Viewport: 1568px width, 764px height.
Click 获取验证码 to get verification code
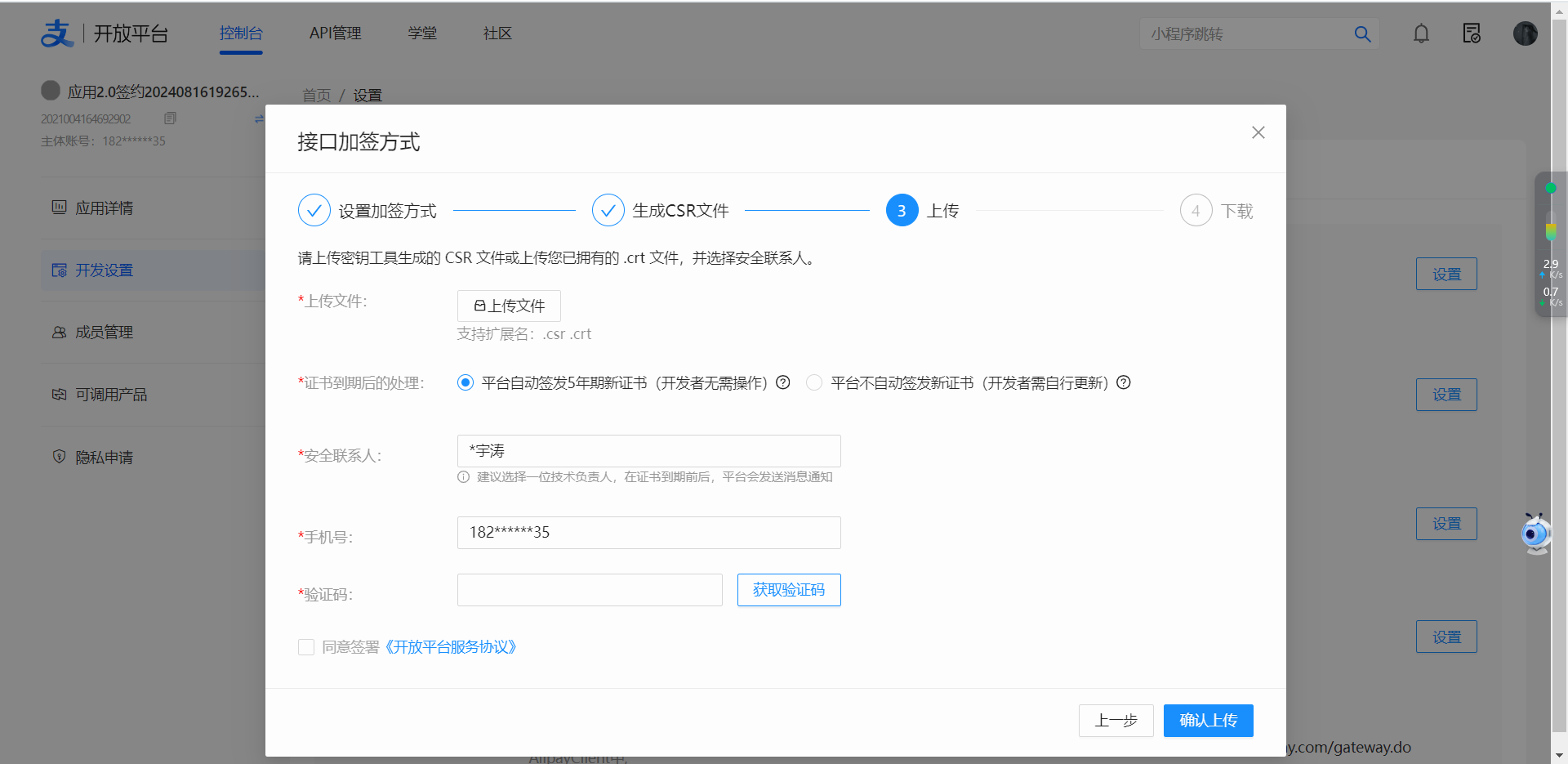[788, 590]
